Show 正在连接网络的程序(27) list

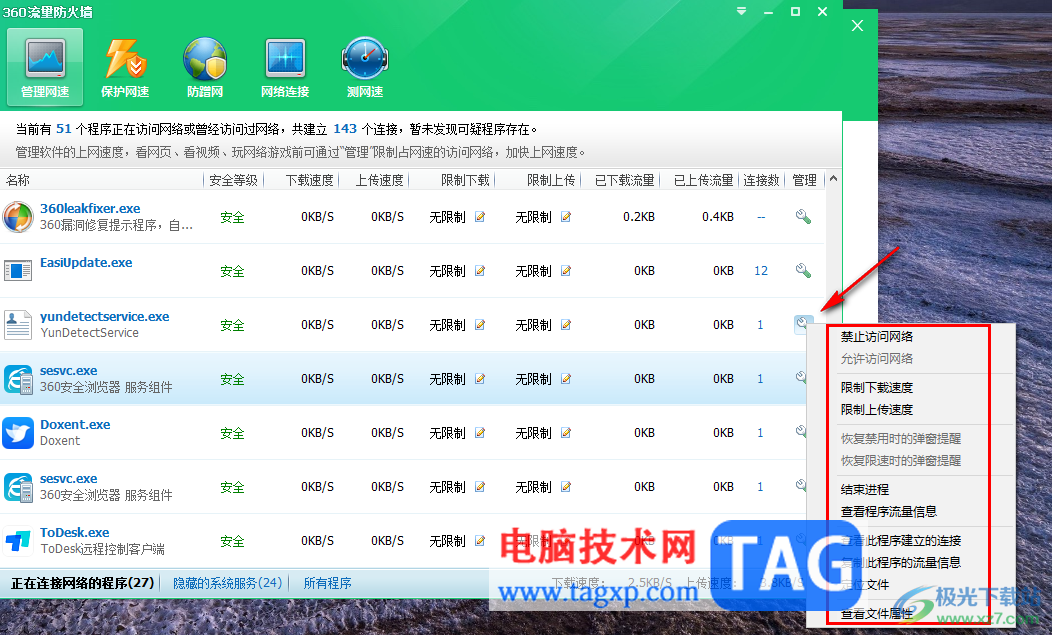pos(83,583)
